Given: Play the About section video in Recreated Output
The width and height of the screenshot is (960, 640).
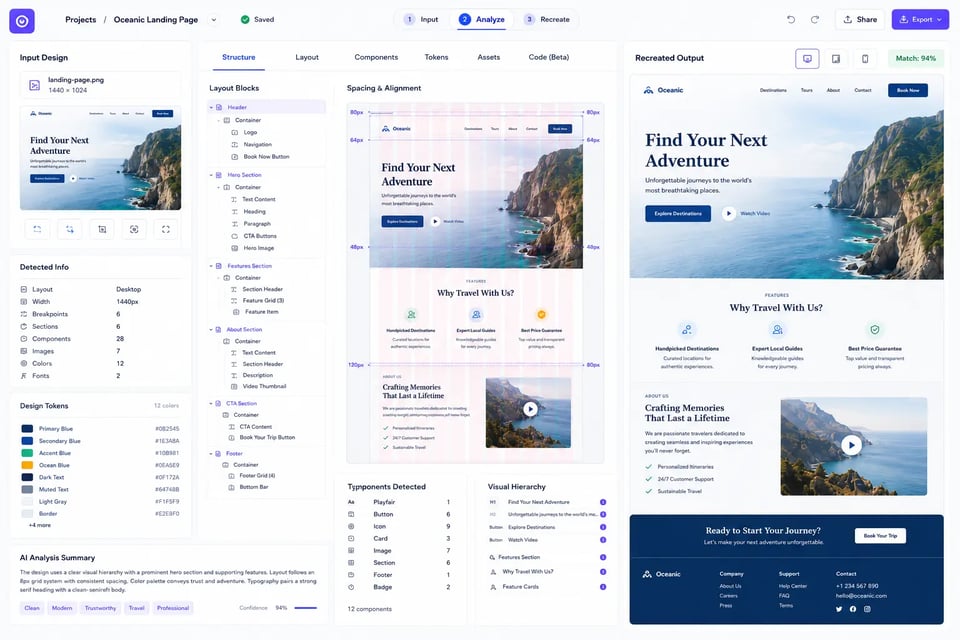Looking at the screenshot, I should 851,445.
